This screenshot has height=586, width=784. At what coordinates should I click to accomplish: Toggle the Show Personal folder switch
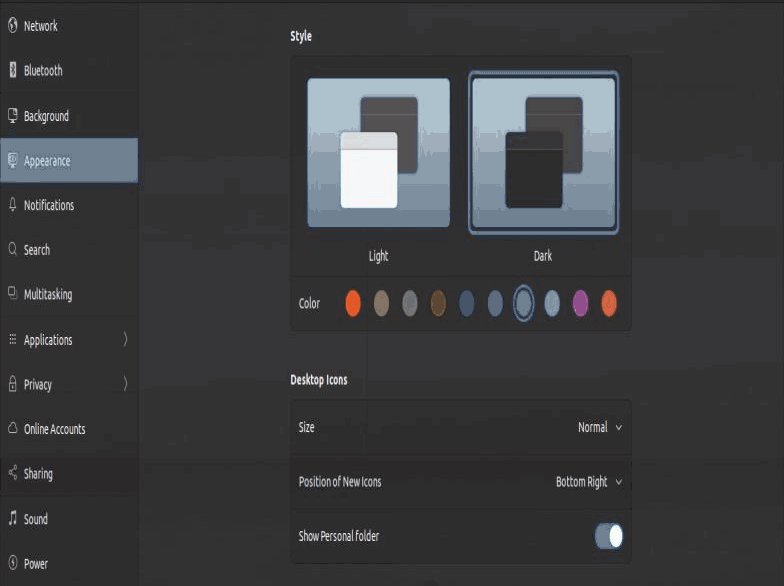(609, 536)
